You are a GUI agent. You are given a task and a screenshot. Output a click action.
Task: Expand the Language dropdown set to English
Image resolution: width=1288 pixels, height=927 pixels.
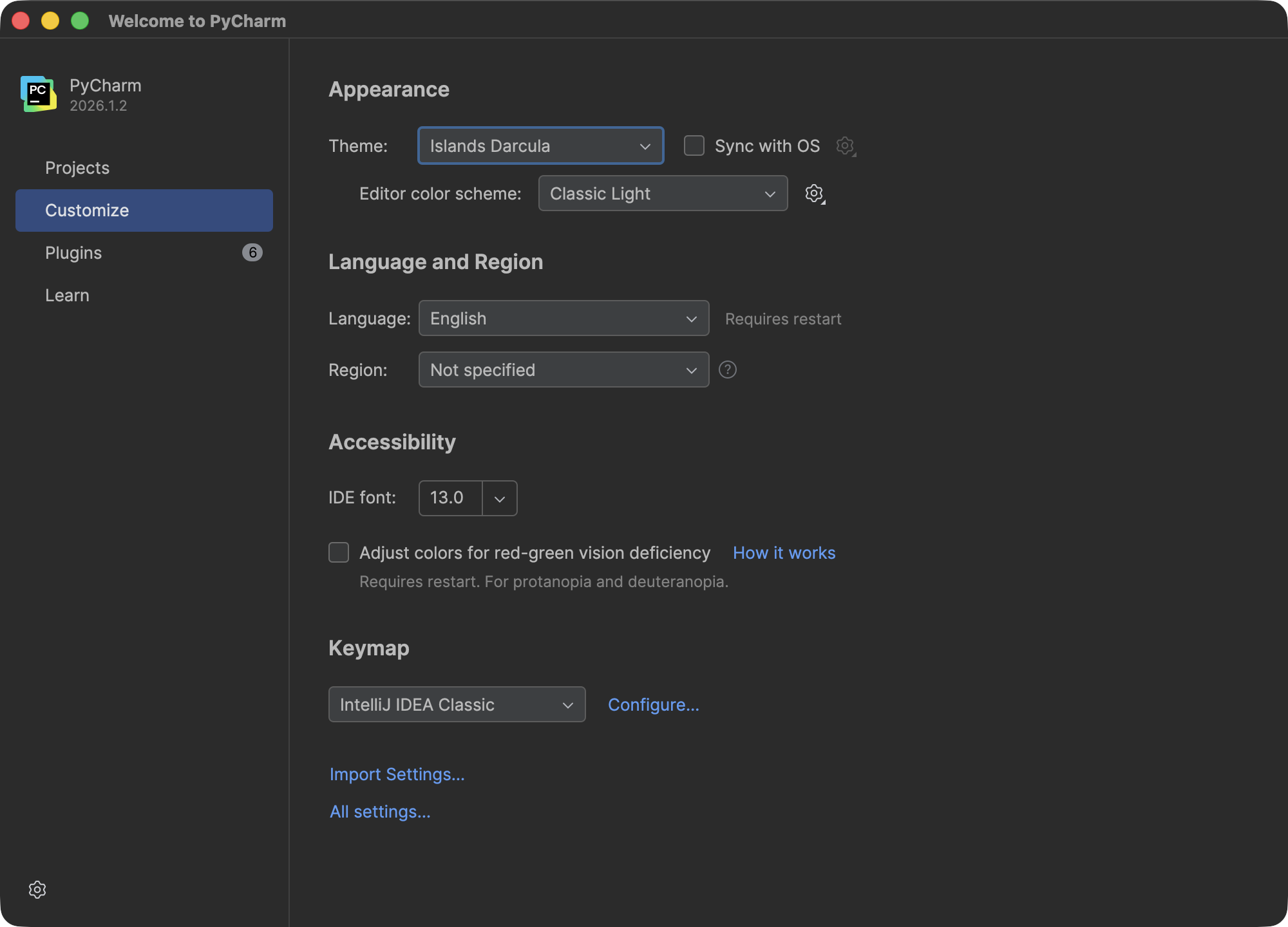point(564,318)
